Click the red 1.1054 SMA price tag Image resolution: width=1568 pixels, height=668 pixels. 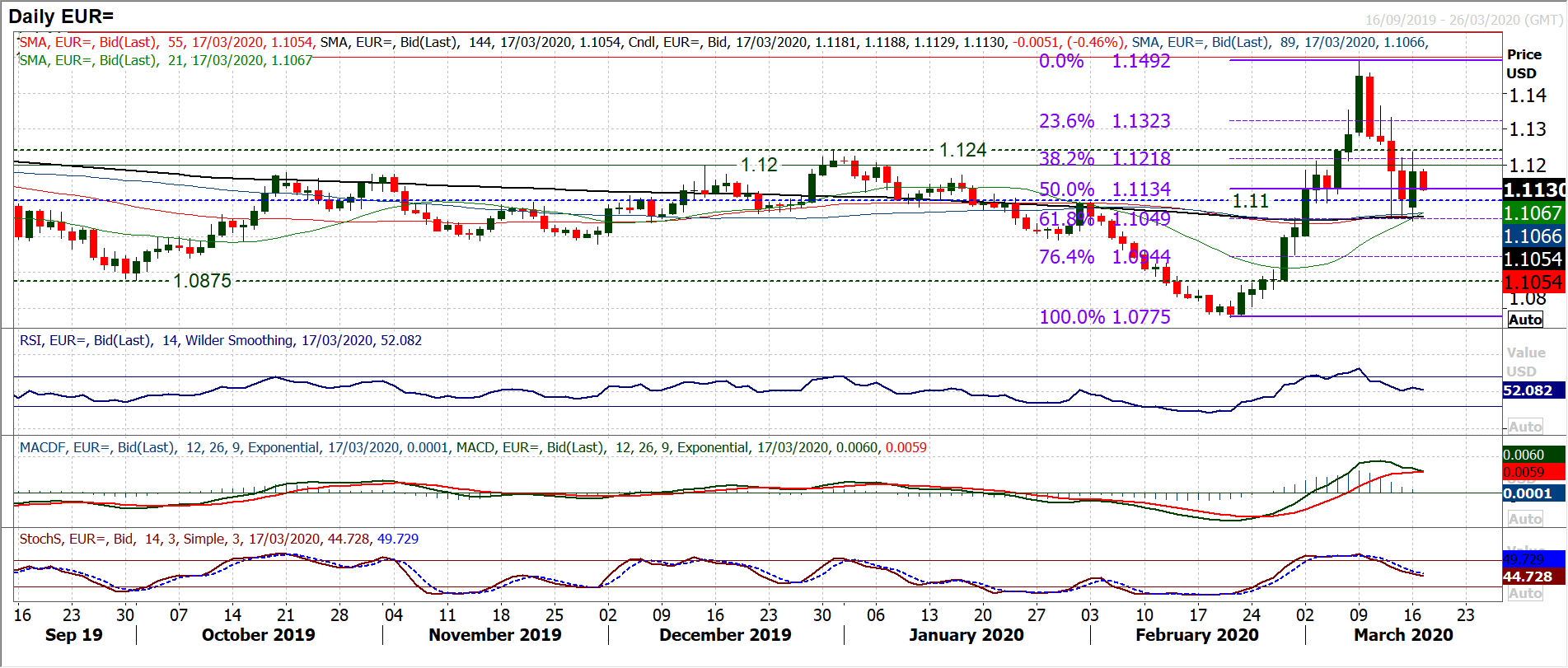[x=1533, y=283]
